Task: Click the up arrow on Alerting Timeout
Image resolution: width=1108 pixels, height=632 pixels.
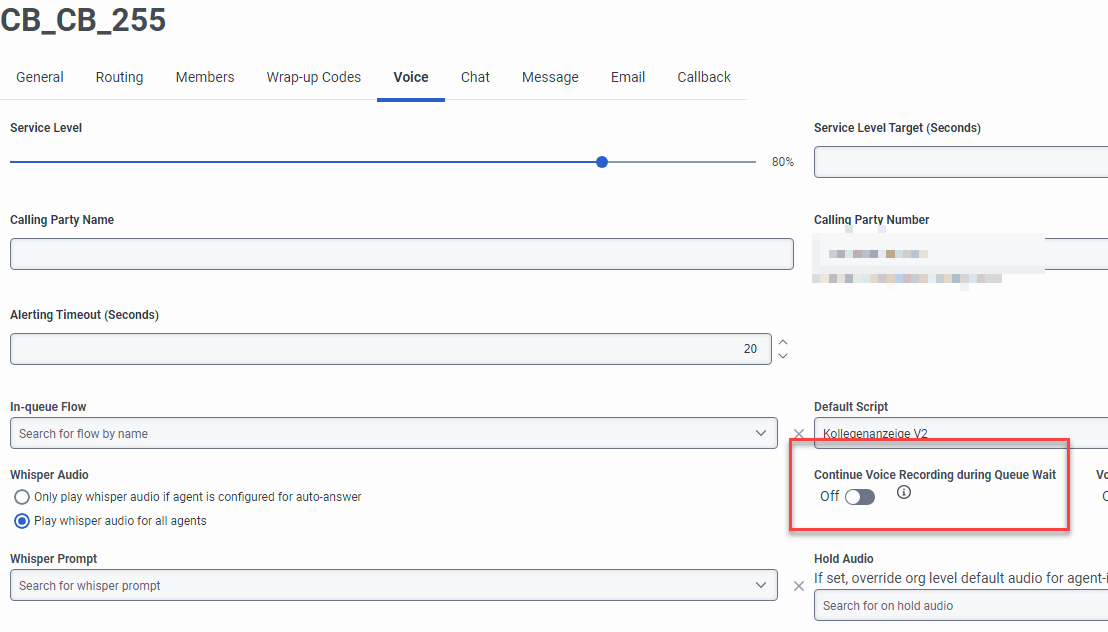Action: [783, 343]
